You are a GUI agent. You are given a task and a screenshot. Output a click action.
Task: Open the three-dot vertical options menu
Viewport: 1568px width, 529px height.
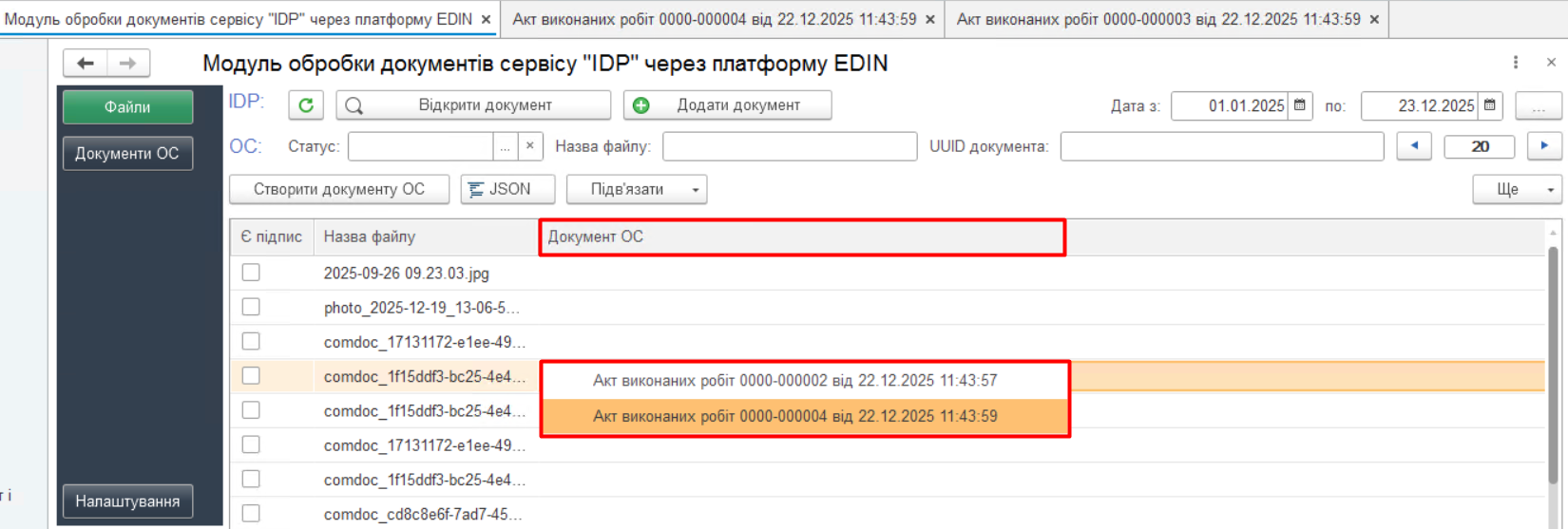pyautogui.click(x=1516, y=63)
